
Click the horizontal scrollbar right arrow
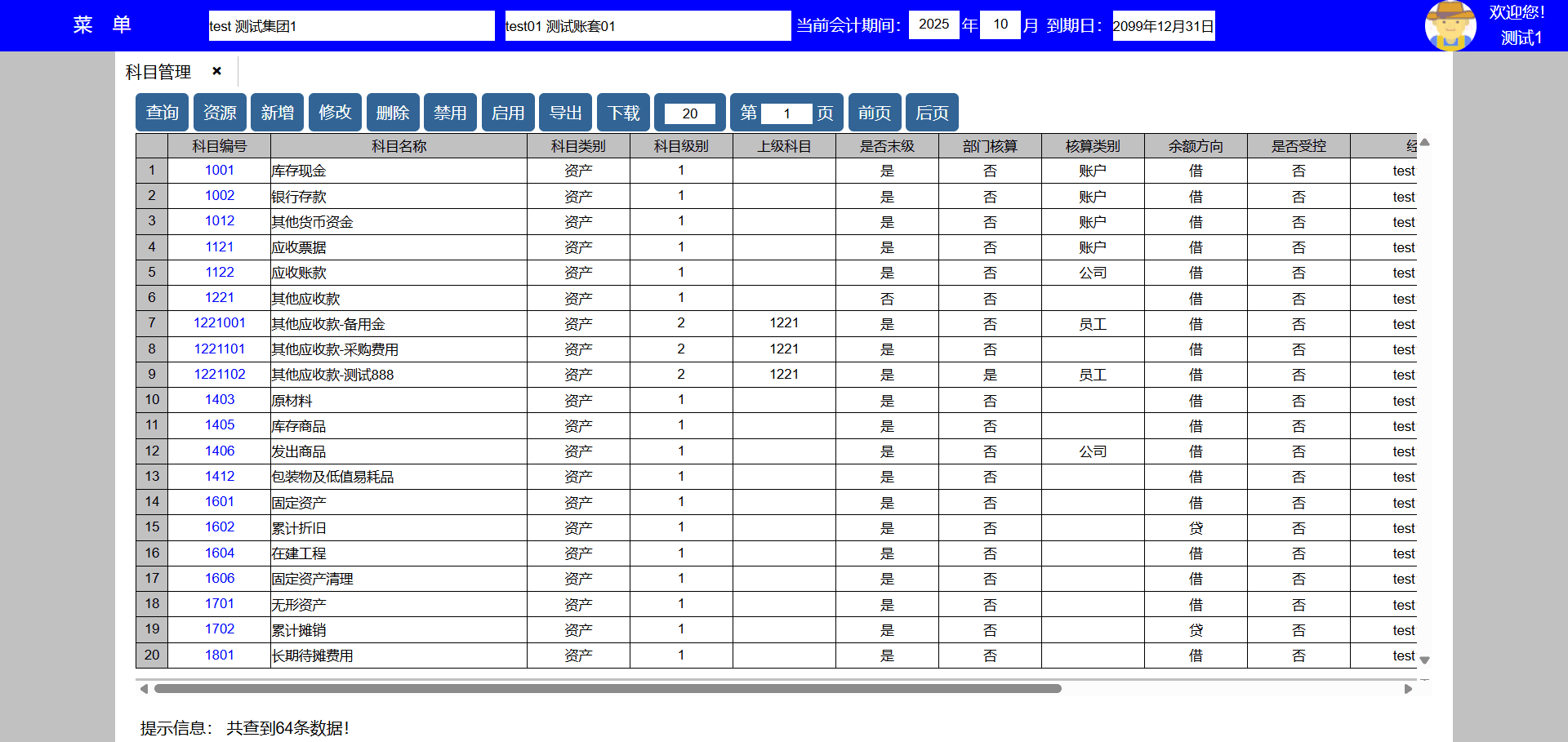point(1408,689)
